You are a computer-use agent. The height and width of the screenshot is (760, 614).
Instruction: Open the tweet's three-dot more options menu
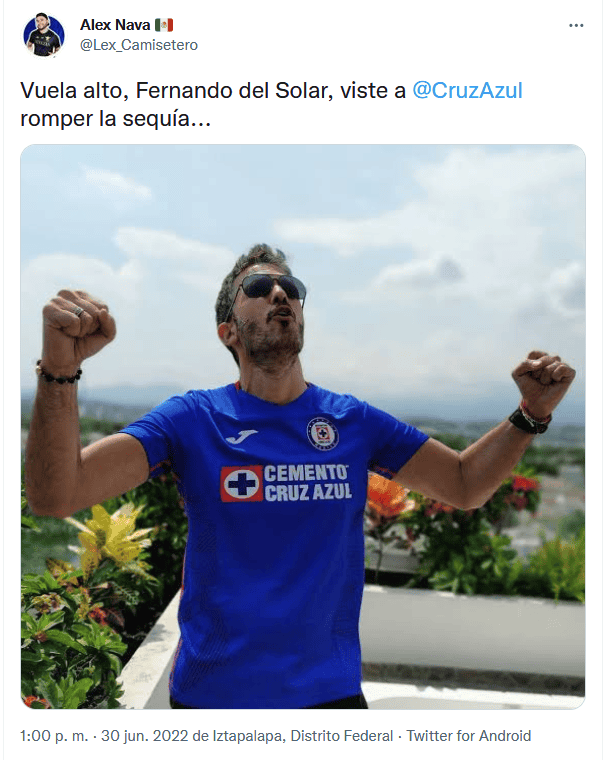point(576,25)
